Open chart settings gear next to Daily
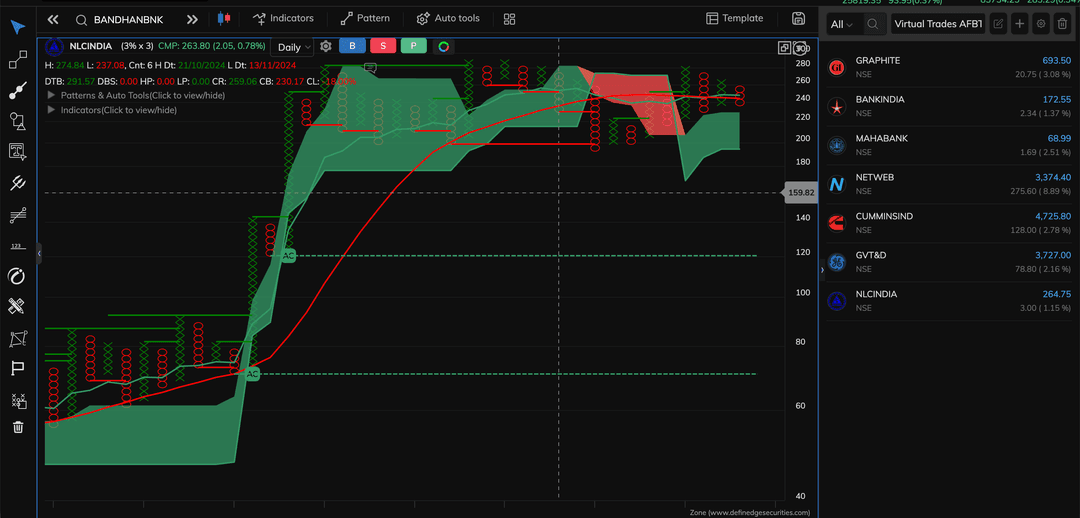This screenshot has height=518, width=1080. (325, 46)
